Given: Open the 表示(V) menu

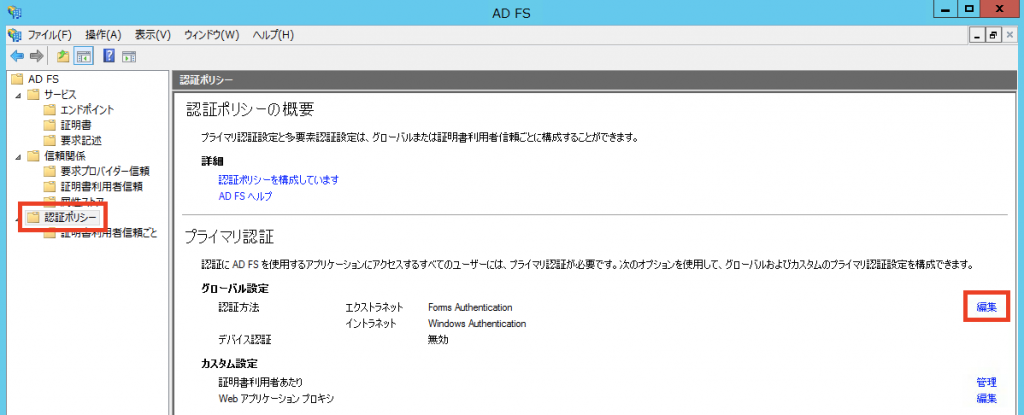Looking at the screenshot, I should pyautogui.click(x=153, y=35).
